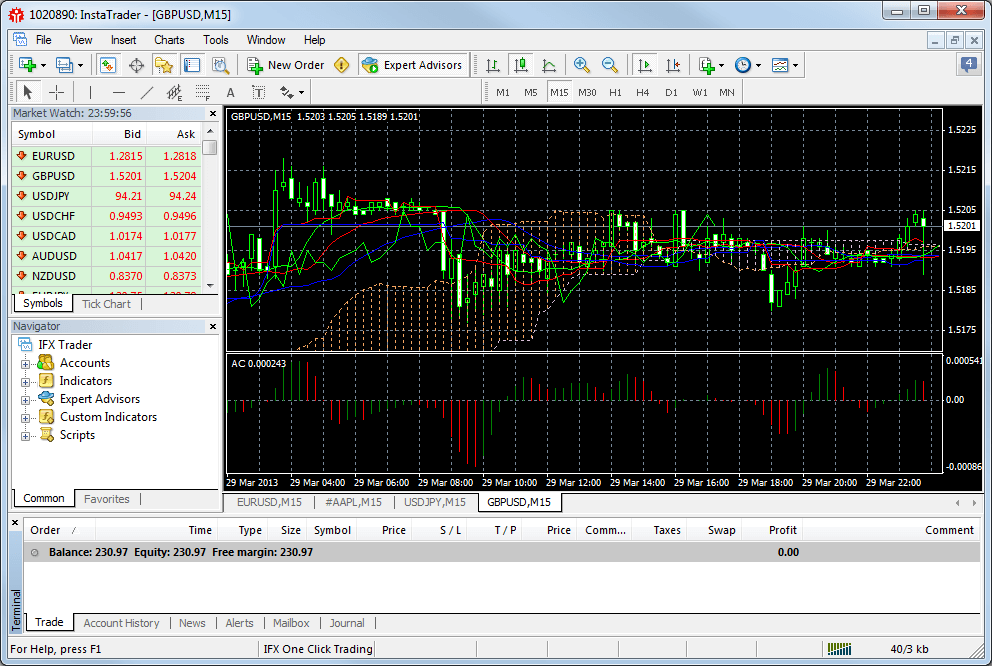This screenshot has width=992, height=666.
Task: Click the New Order button
Action: pyautogui.click(x=286, y=65)
